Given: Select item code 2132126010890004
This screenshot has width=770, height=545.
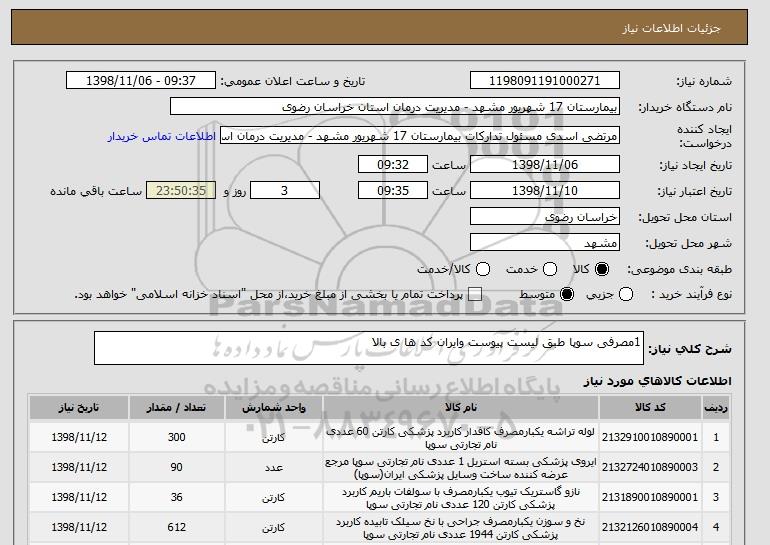Looking at the screenshot, I should (650, 527).
